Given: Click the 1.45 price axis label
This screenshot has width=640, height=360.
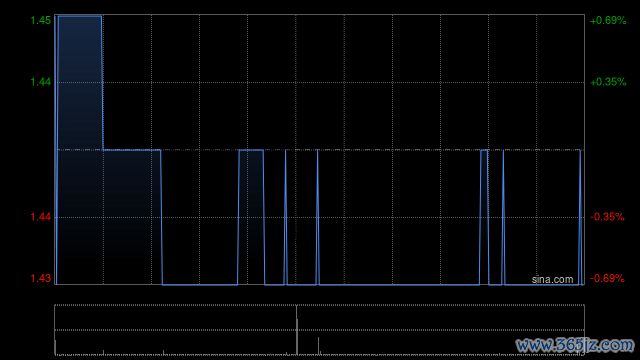Looking at the screenshot, I should 41,20.
